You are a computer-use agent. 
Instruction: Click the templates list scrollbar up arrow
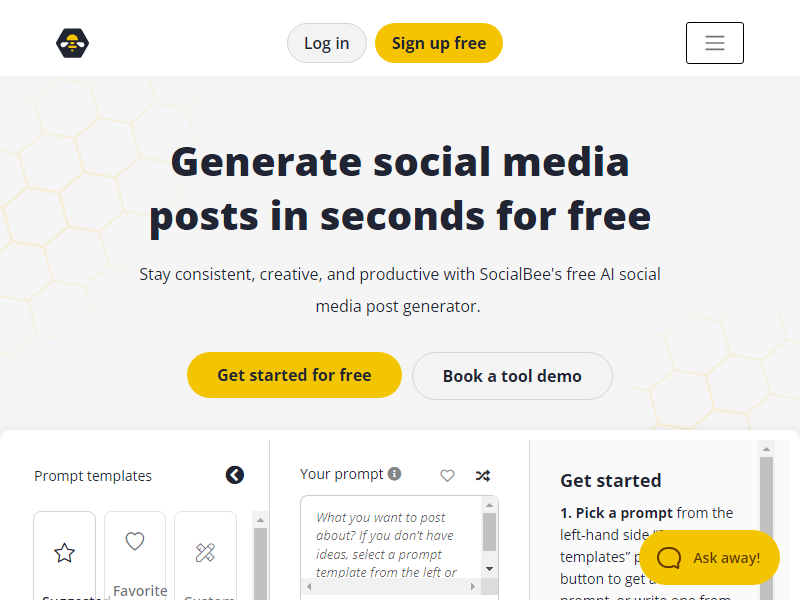[261, 520]
